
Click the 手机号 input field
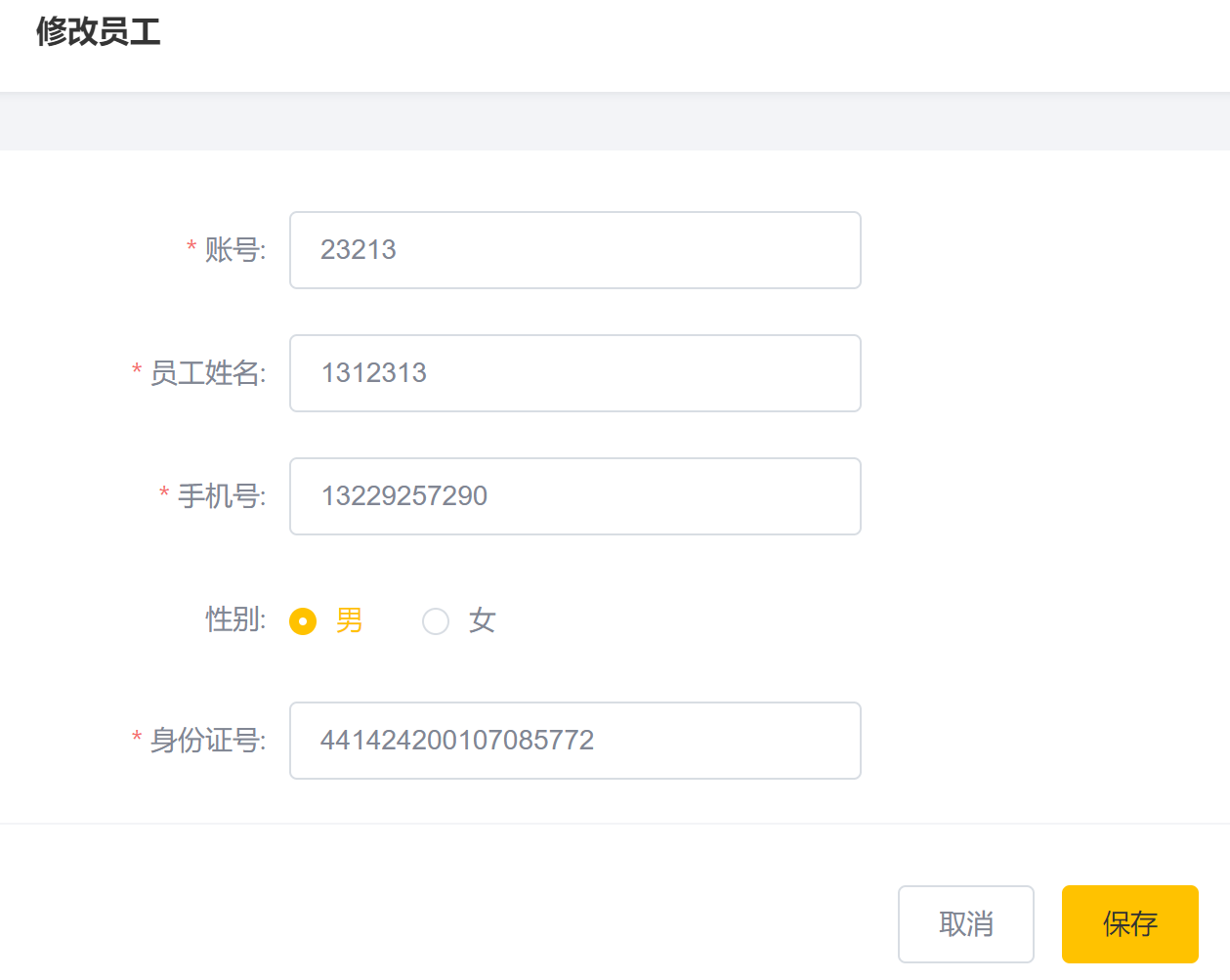tap(574, 496)
